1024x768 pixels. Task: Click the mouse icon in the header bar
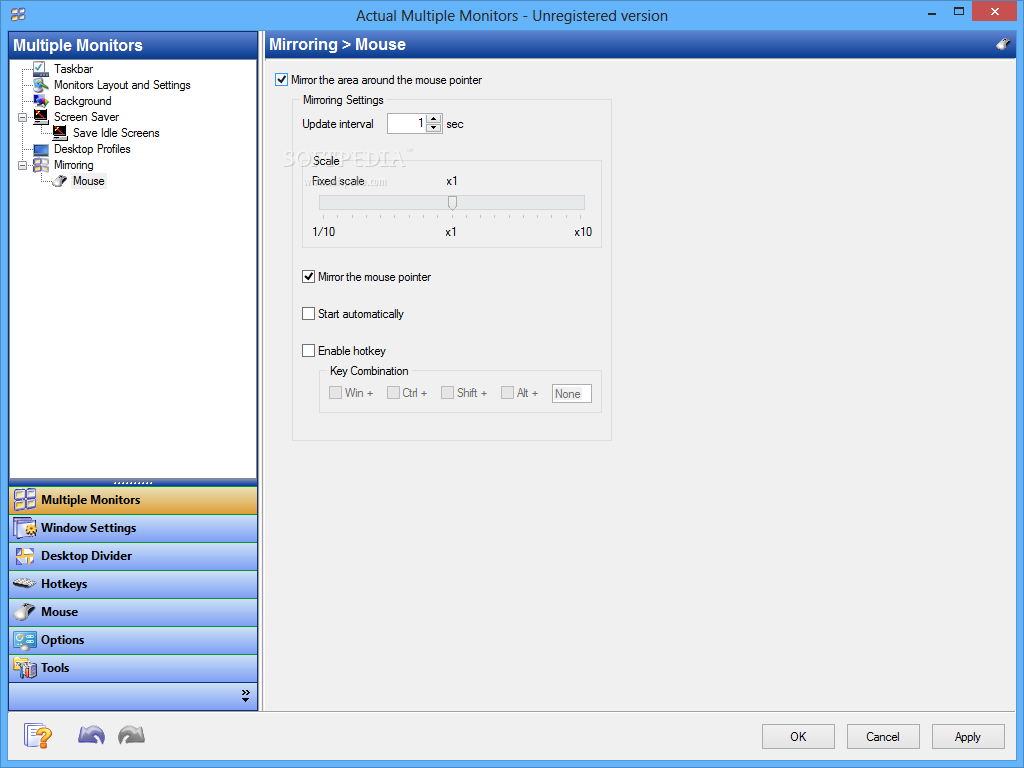pyautogui.click(x=1003, y=44)
